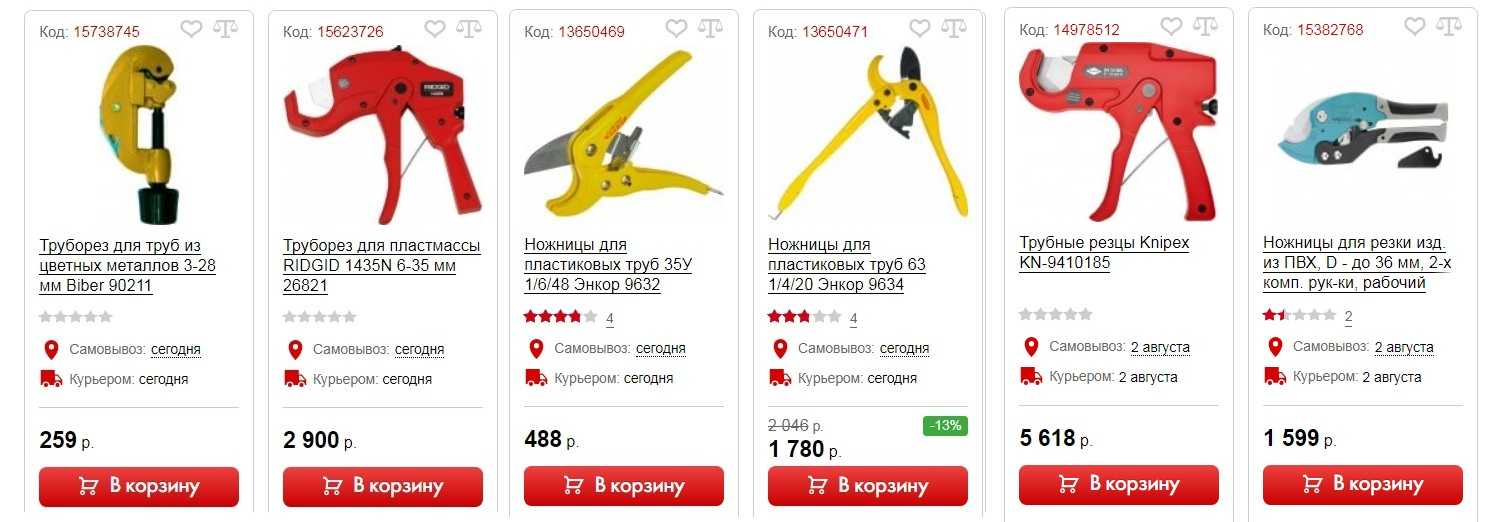Open pickup 'сегодня' link on Biber card
The width and height of the screenshot is (1494, 522).
(176, 350)
